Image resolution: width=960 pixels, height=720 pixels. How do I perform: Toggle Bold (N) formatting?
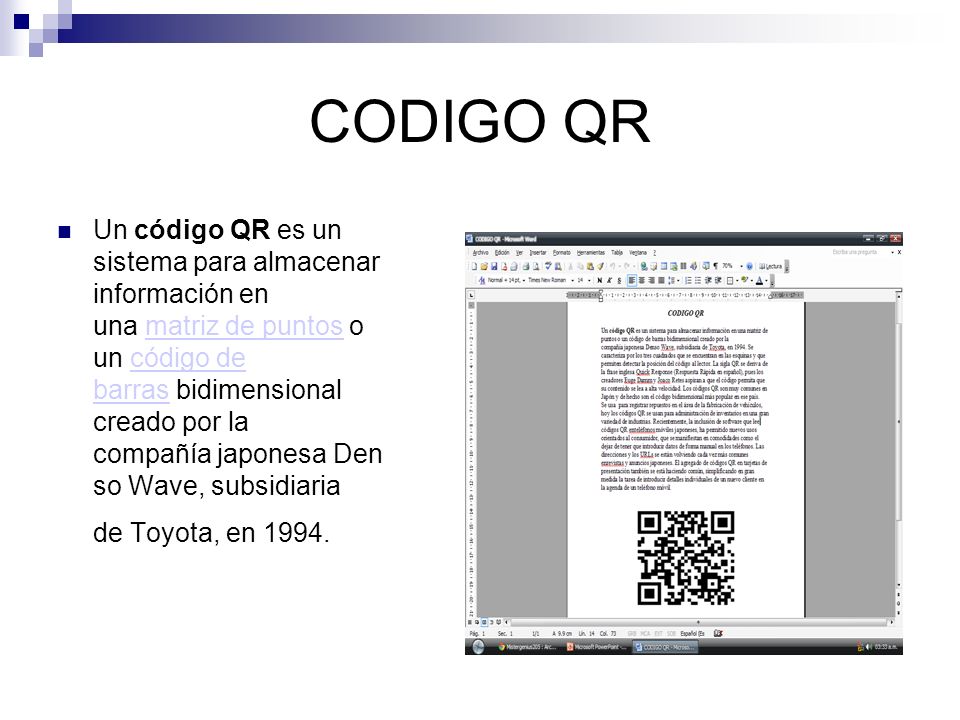click(599, 280)
